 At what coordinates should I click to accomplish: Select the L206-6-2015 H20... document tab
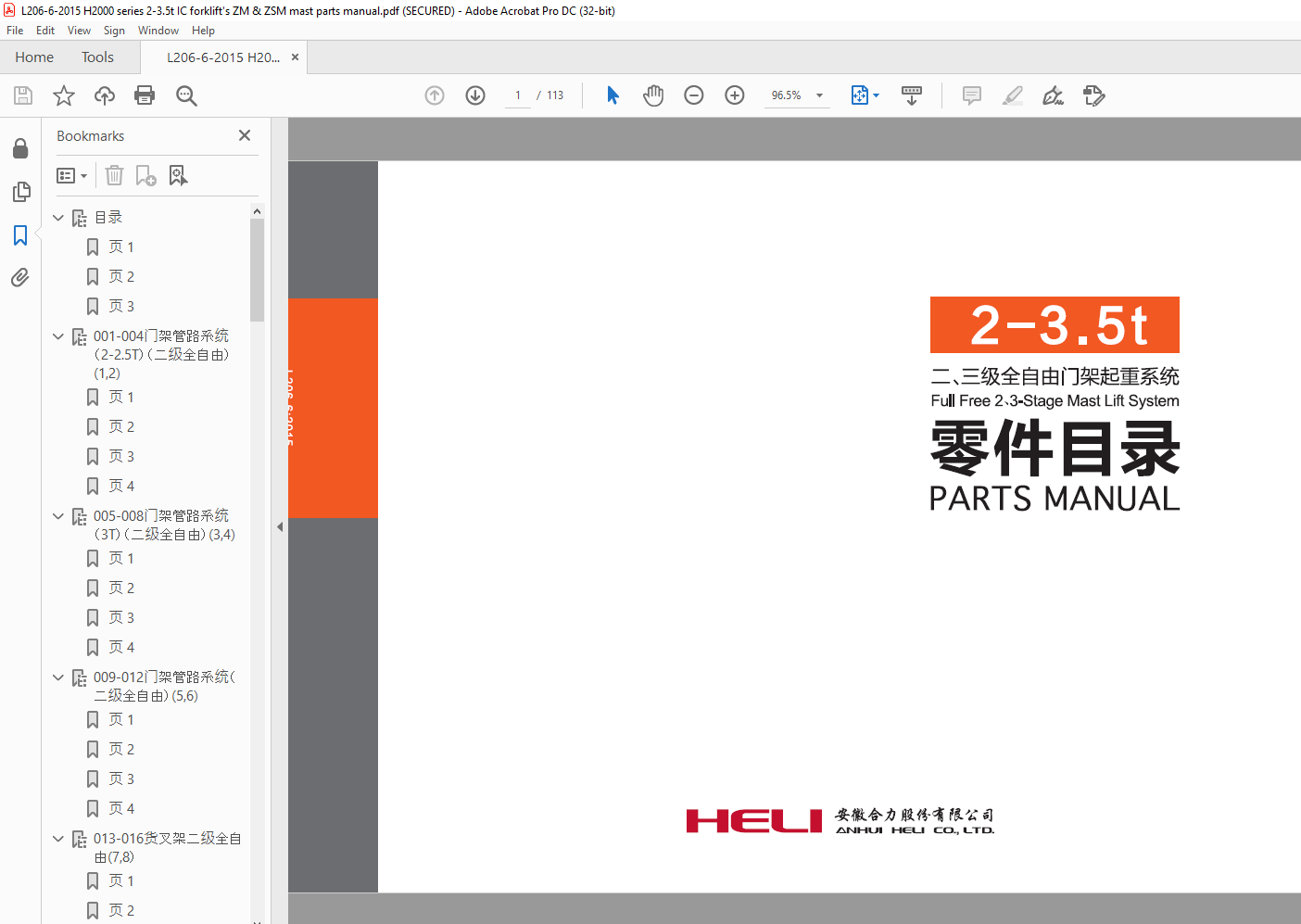pos(222,57)
